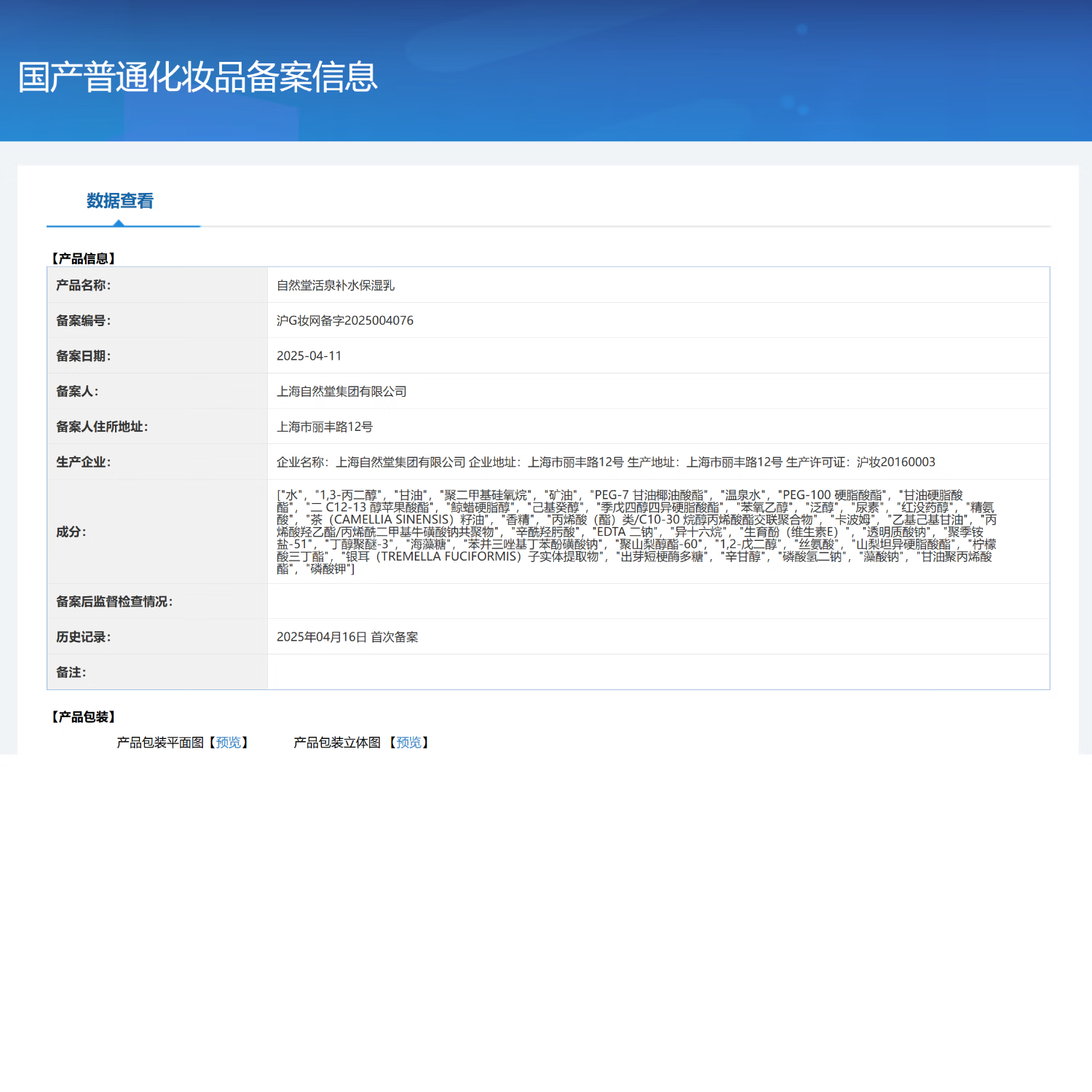This screenshot has height=1092, width=1092.
Task: Select the product name 自然堂活泉补水保湿乳
Action: pos(336,285)
